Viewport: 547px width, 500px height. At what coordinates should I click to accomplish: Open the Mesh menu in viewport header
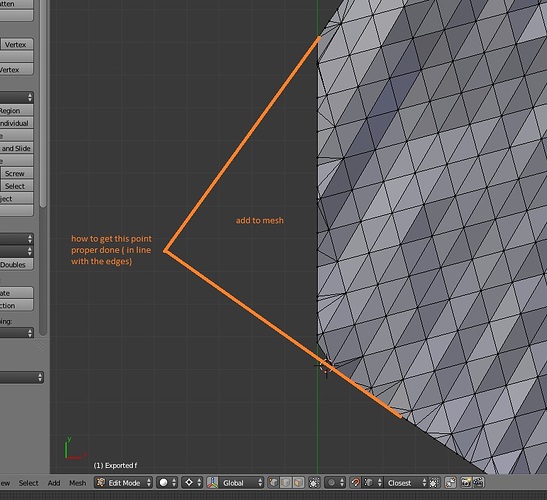[x=77, y=483]
